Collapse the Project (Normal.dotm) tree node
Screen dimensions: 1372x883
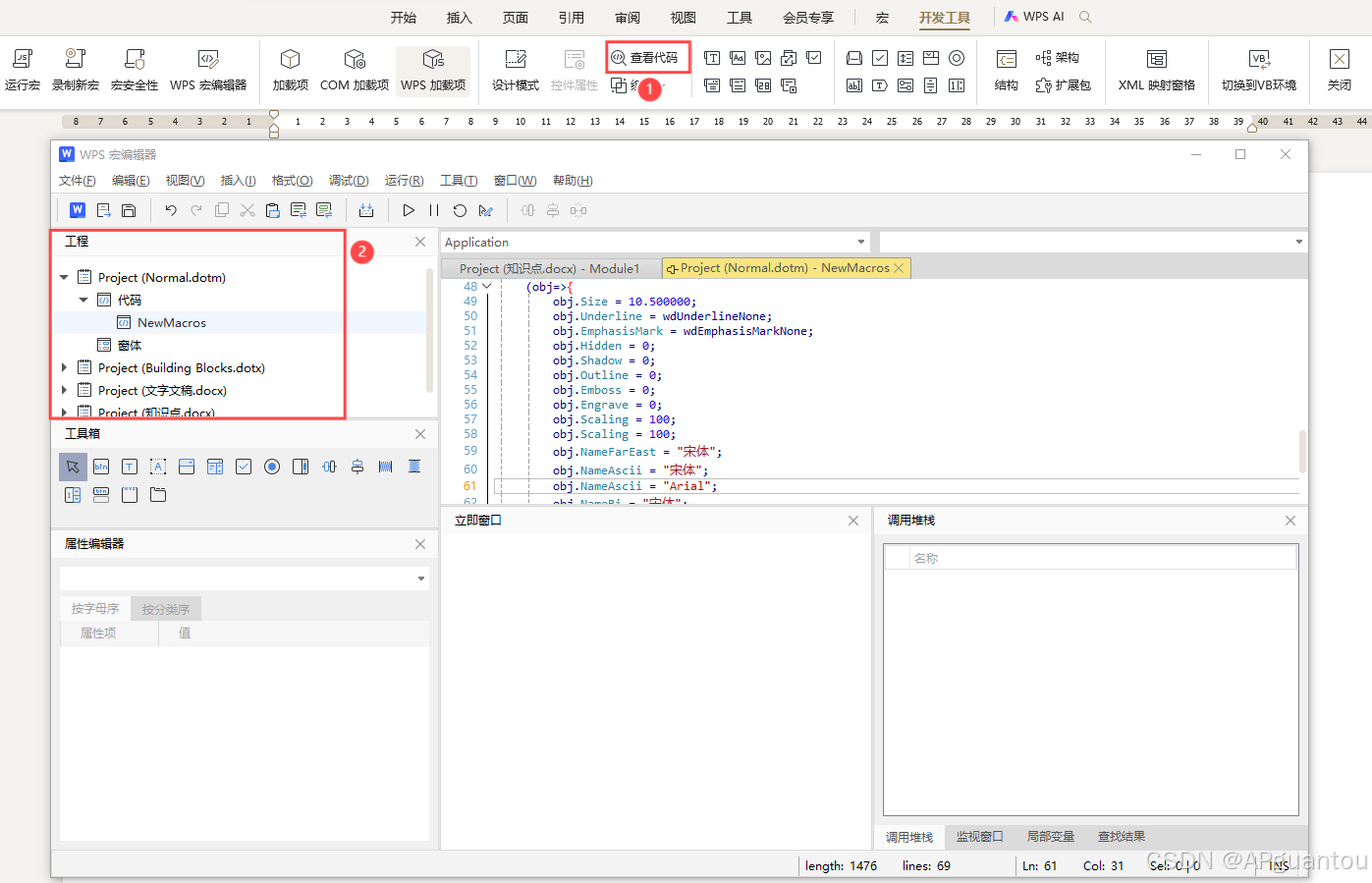[64, 278]
